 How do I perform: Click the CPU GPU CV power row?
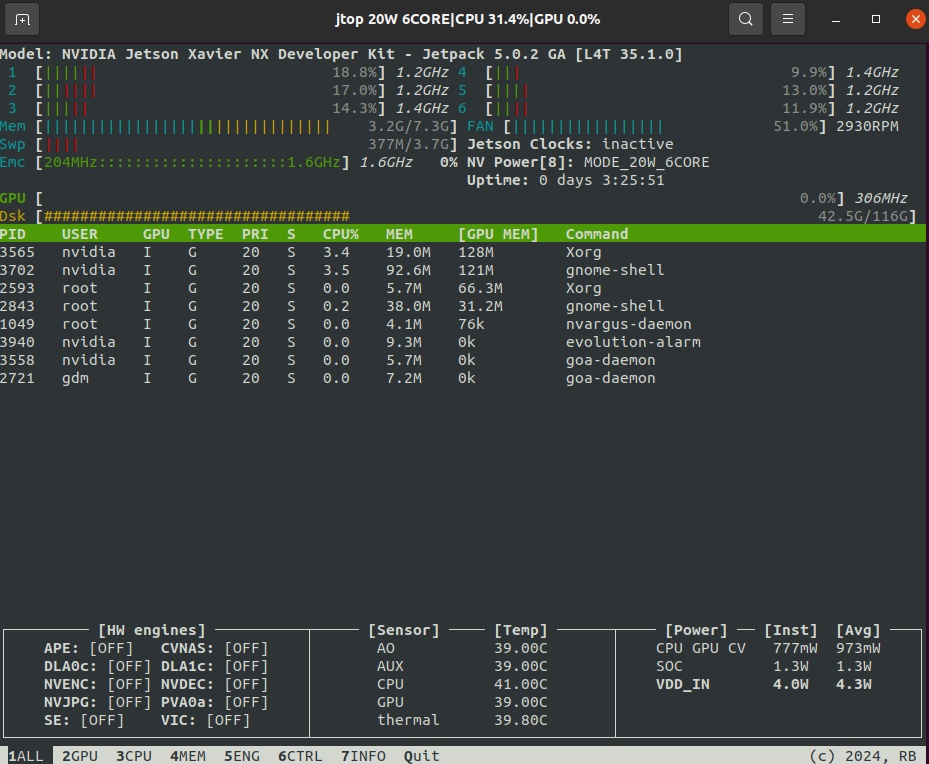click(768, 649)
